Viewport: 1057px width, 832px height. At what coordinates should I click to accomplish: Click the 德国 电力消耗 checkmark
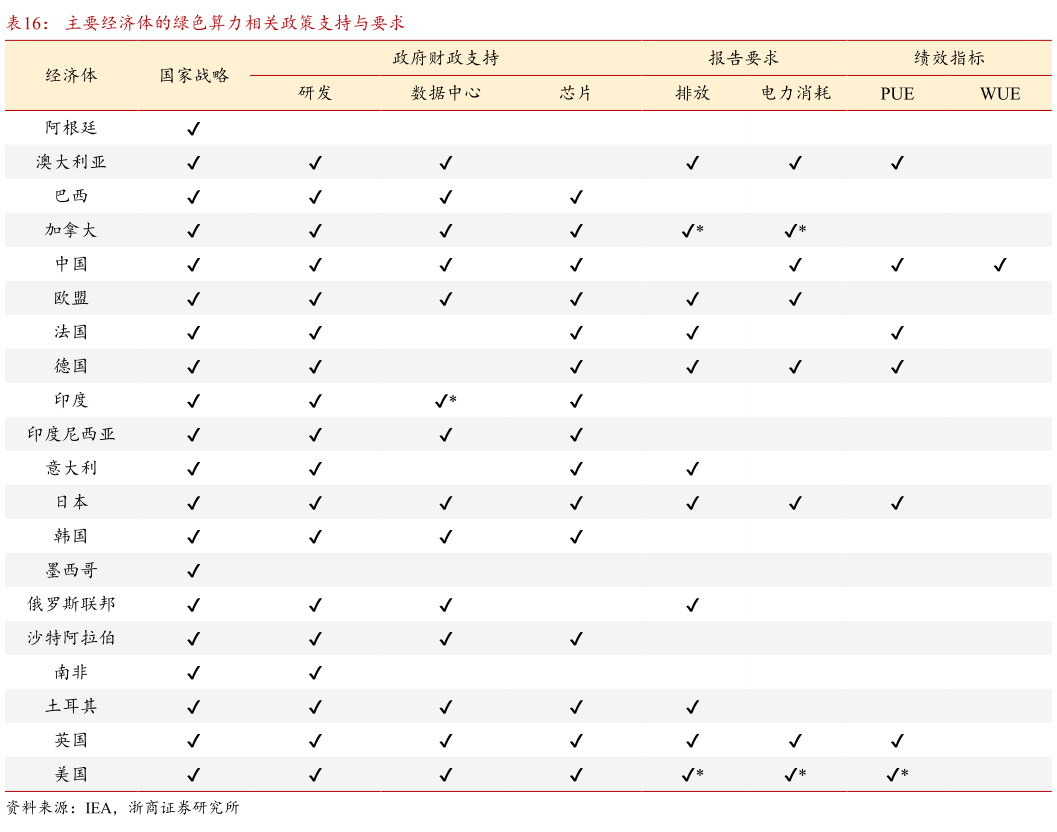795,367
